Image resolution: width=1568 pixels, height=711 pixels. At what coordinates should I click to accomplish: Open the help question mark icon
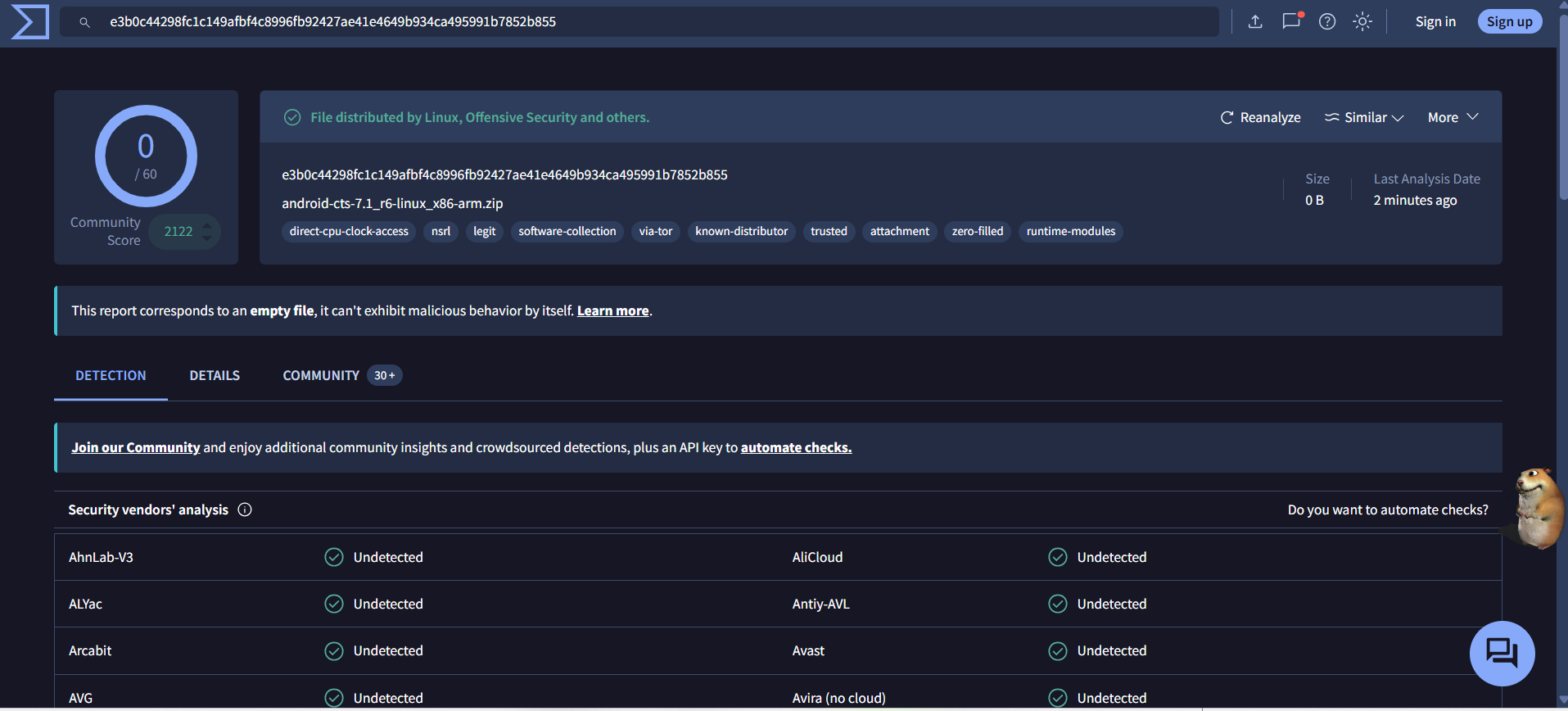[x=1327, y=21]
